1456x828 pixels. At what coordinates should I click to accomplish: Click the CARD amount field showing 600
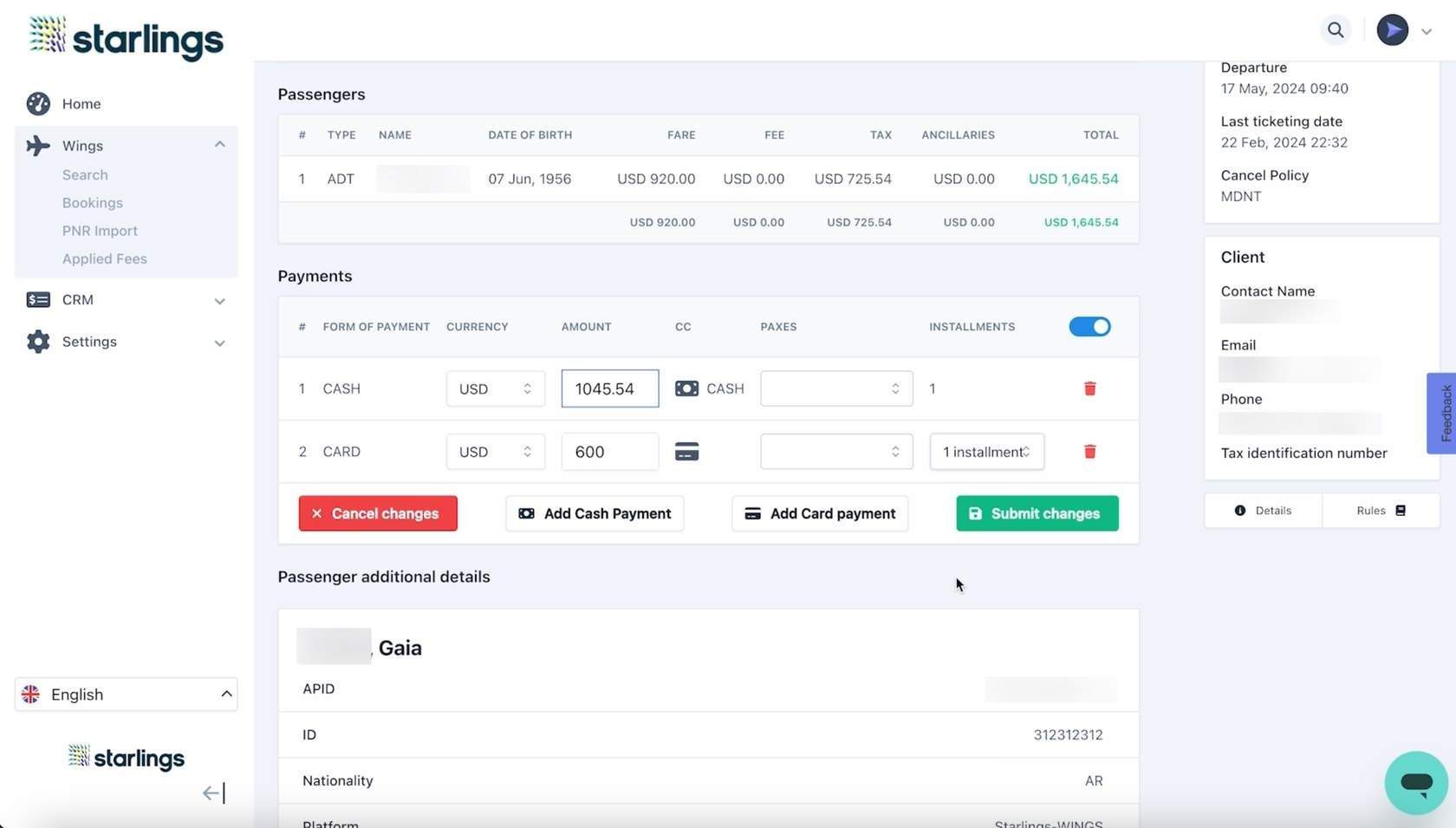coord(609,452)
